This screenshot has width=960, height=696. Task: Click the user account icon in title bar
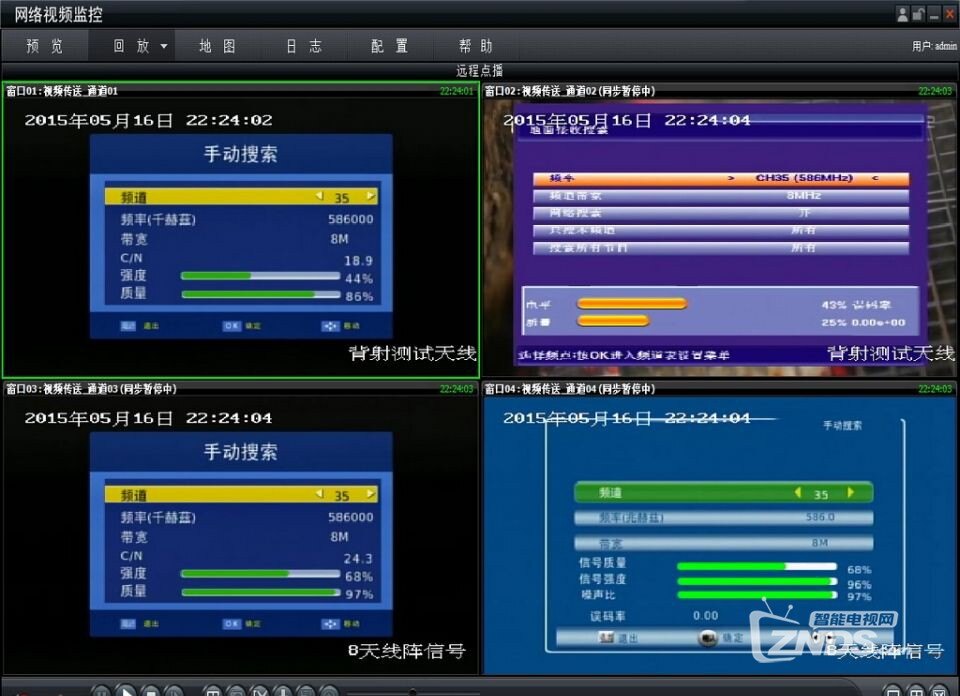[x=902, y=14]
